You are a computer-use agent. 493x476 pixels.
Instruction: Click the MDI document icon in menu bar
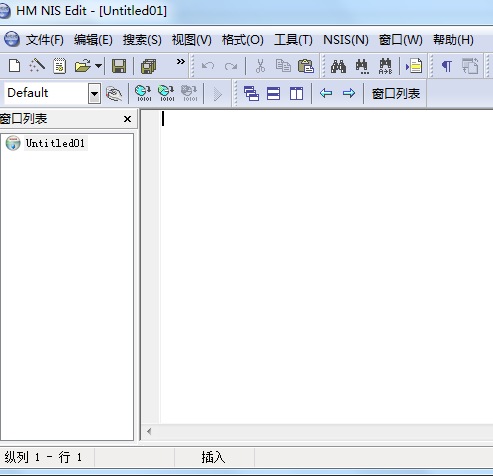[12, 39]
